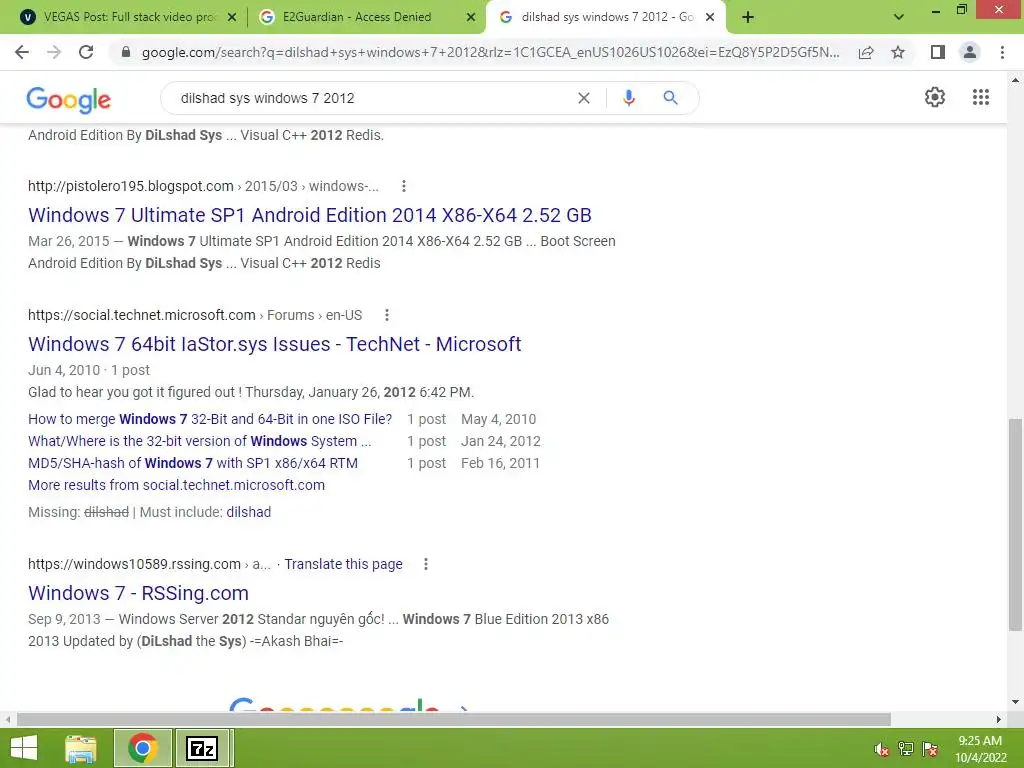
Task: Close the E2Guardian tab
Action: 471,18
